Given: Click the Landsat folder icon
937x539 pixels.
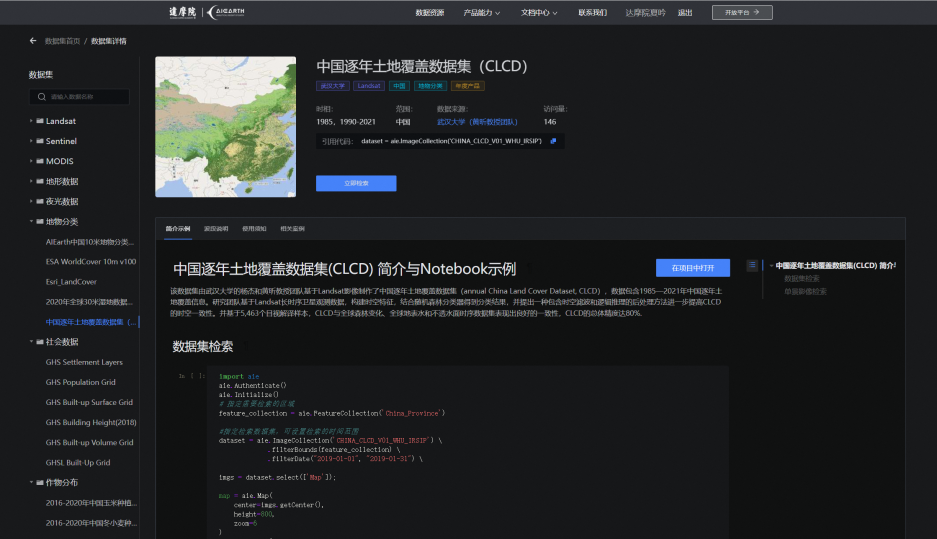Looking at the screenshot, I should click(x=40, y=121).
